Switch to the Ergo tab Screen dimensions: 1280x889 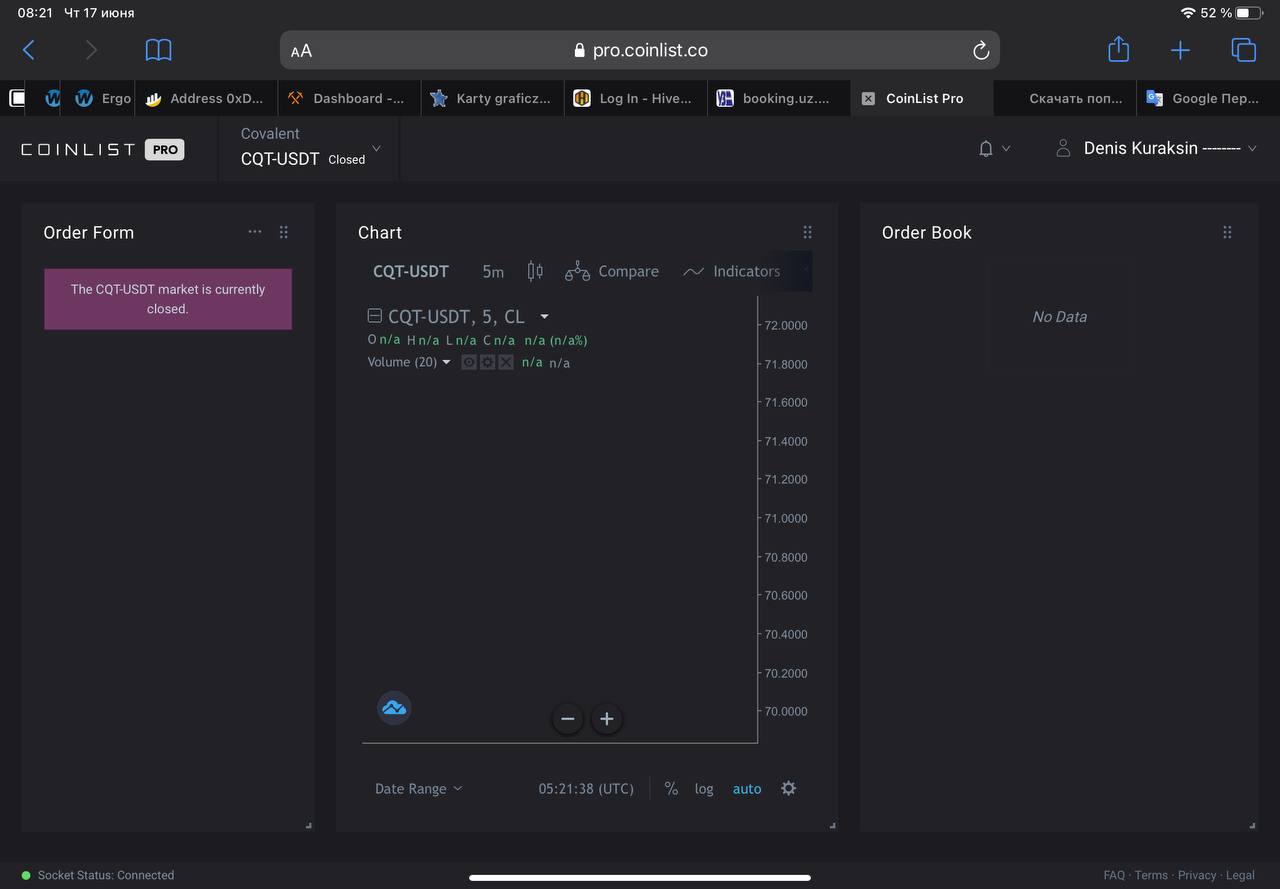[104, 98]
